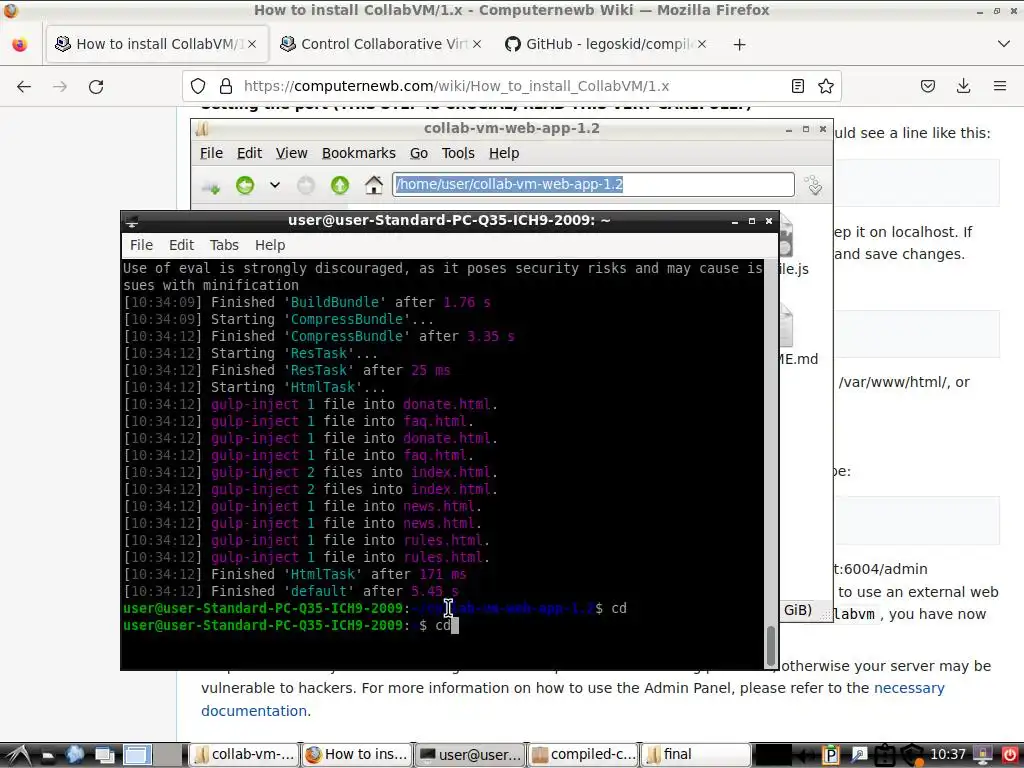Viewport: 1024px width, 768px height.
Task: Open the Firefox hamburger application menu
Action: point(999,86)
